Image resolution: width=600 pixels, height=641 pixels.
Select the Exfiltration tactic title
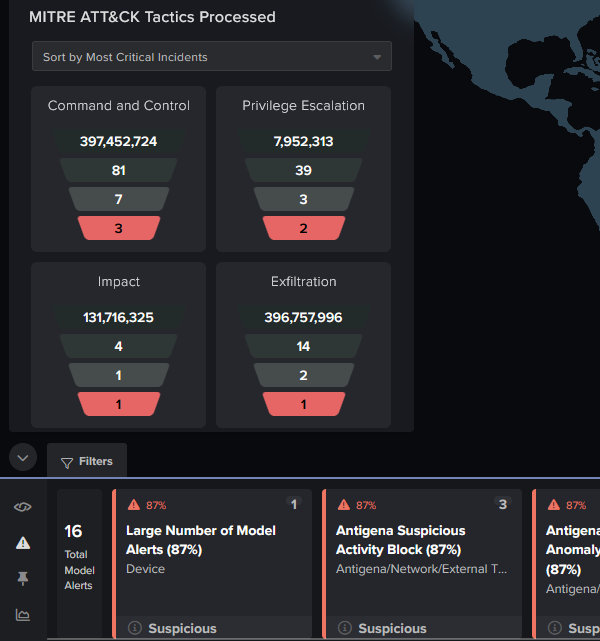coord(303,282)
